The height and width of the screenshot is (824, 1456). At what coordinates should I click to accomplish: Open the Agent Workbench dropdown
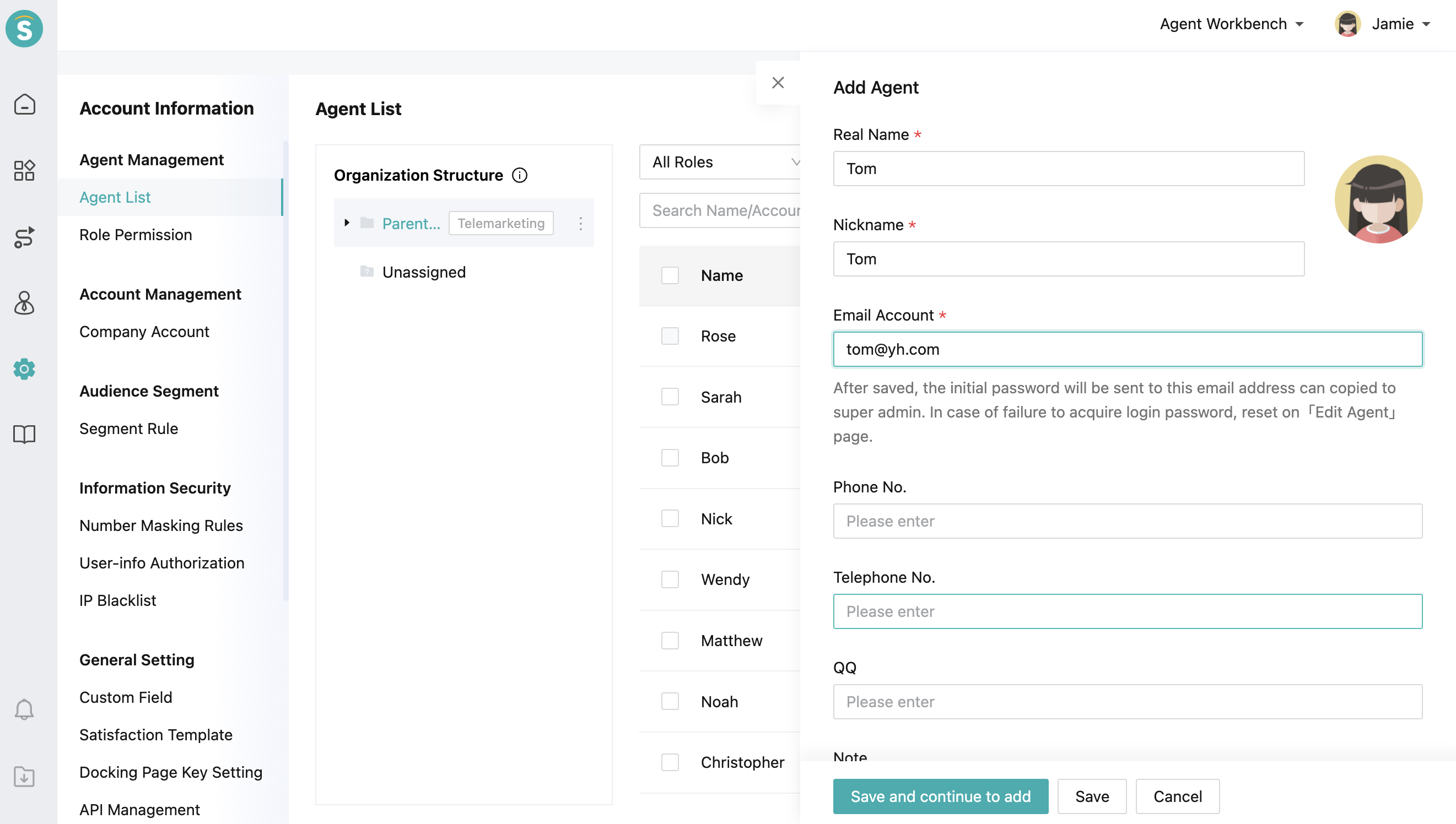point(1231,24)
